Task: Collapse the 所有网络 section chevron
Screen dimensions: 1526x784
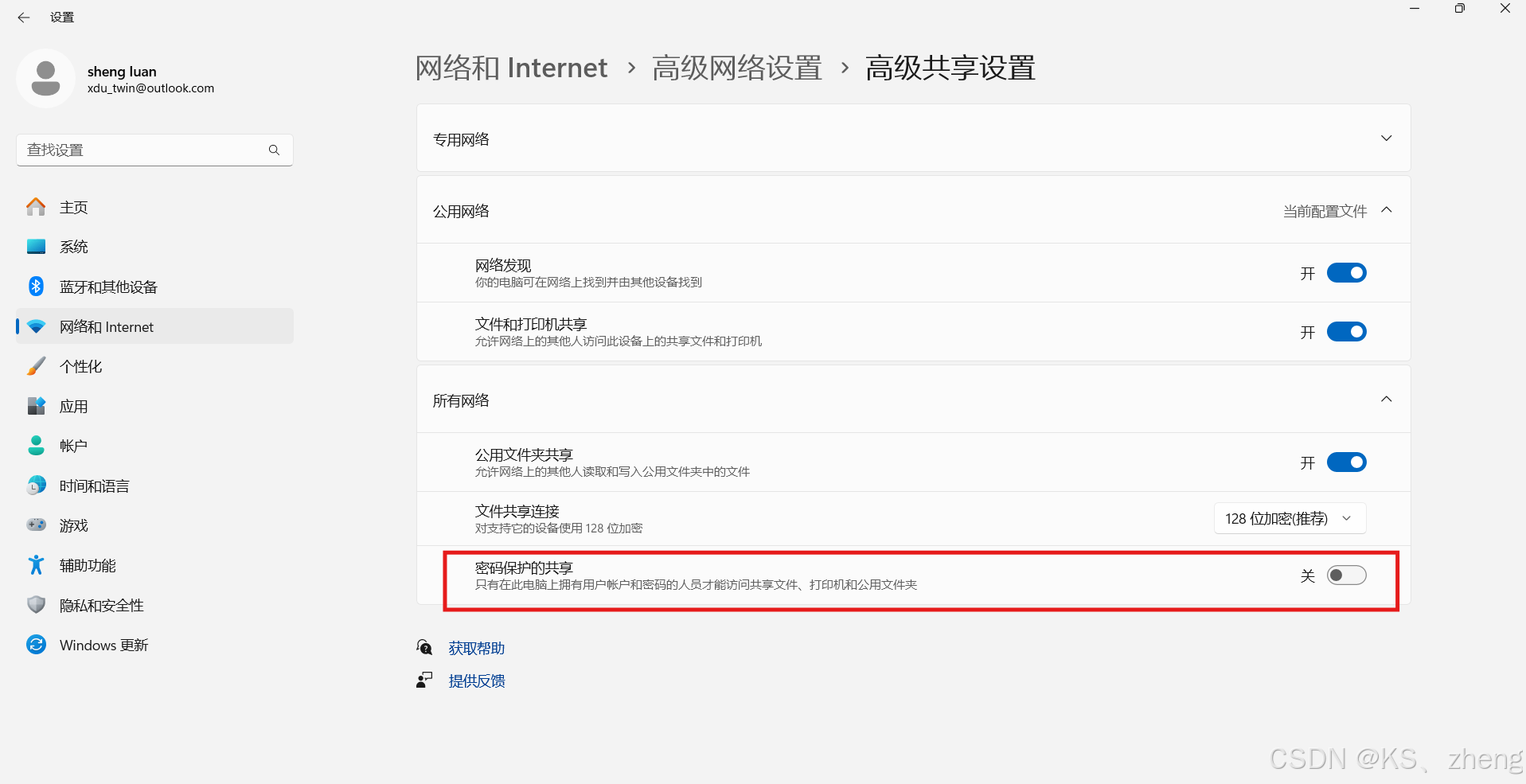Action: click(x=1387, y=400)
